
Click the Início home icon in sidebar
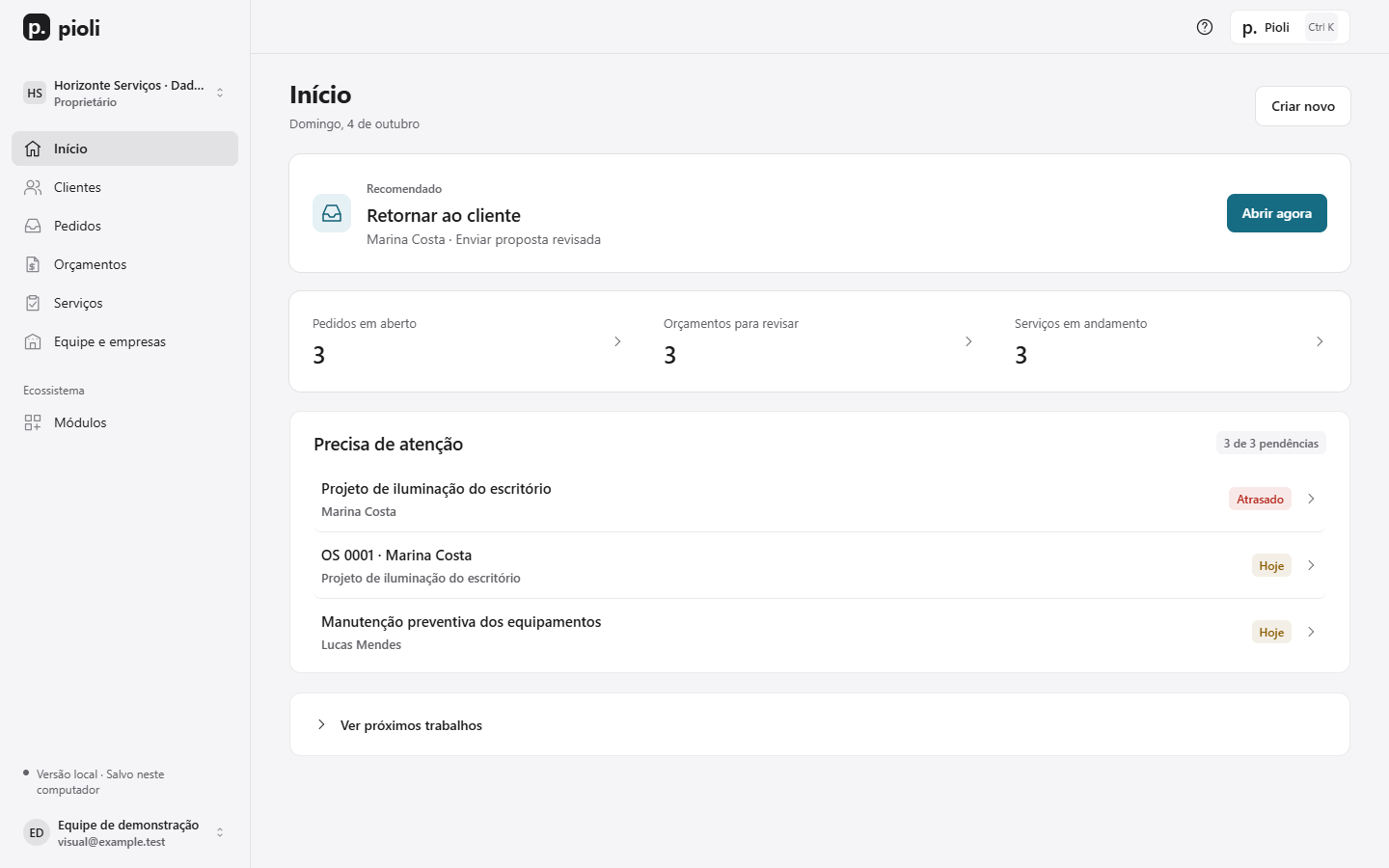pos(33,149)
